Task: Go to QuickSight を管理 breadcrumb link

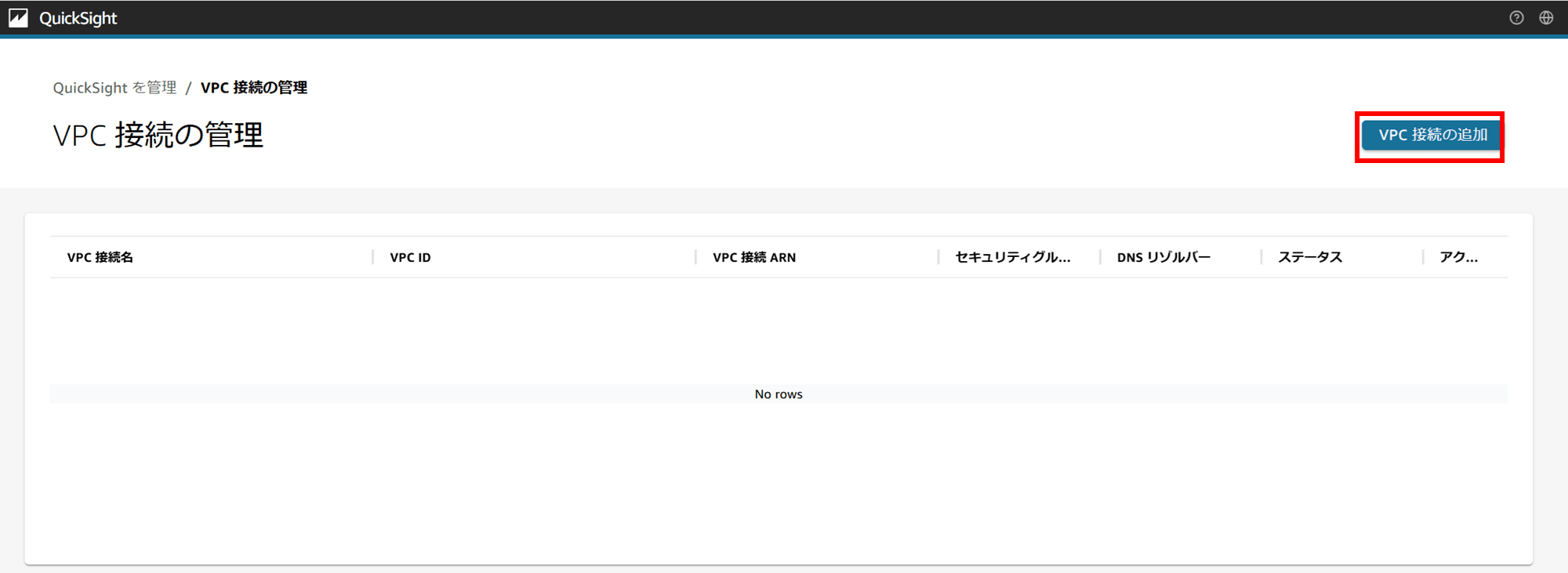Action: coord(114,88)
